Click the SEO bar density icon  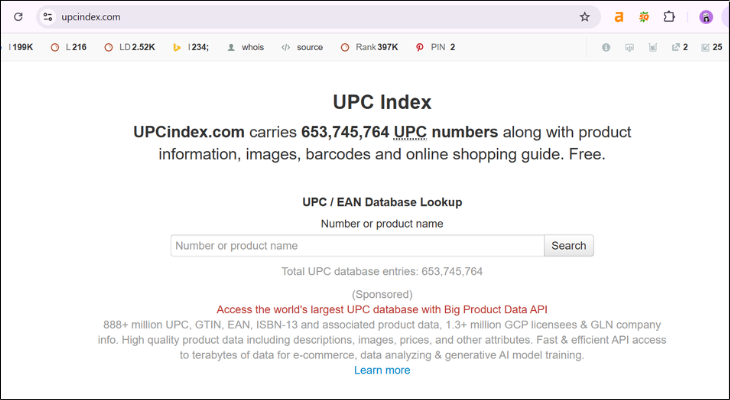pyautogui.click(x=653, y=47)
